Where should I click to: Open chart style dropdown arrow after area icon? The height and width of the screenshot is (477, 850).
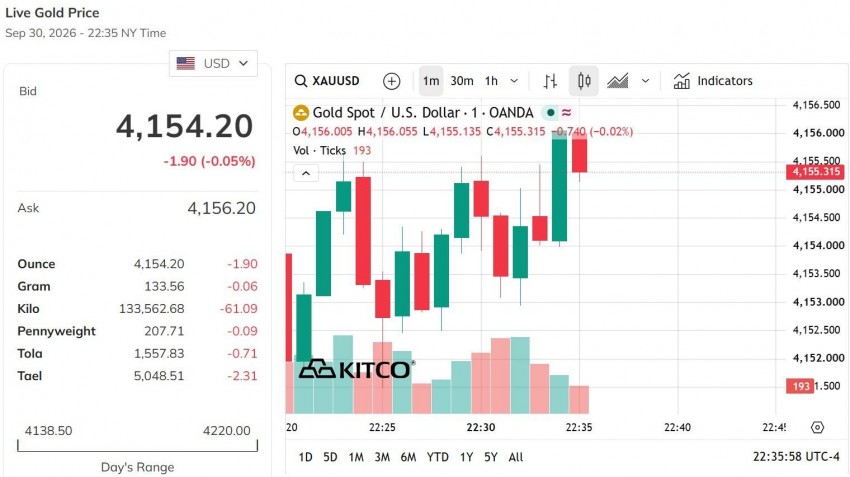pyautogui.click(x=645, y=81)
